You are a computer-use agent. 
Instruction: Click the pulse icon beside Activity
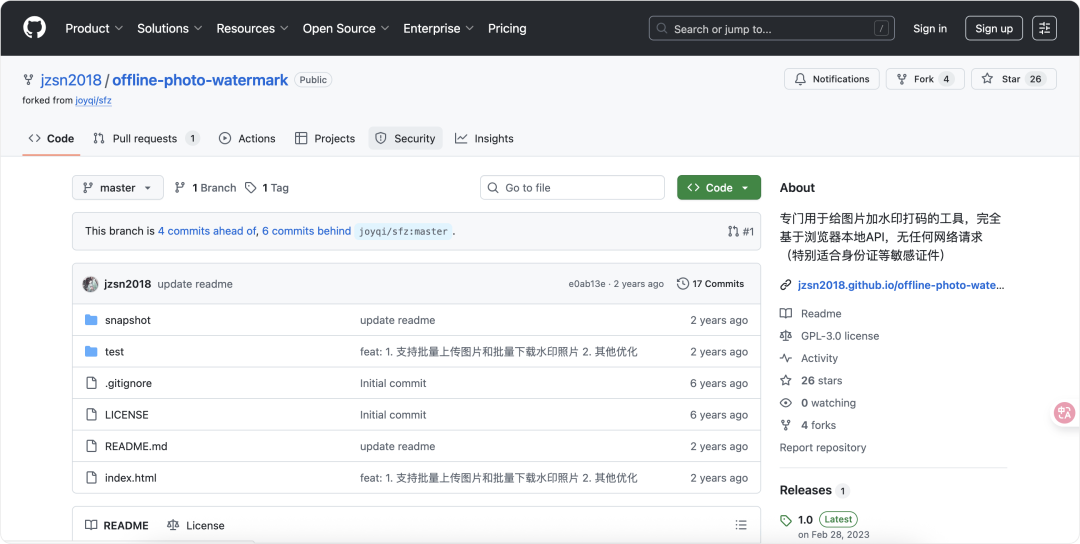(x=785, y=358)
